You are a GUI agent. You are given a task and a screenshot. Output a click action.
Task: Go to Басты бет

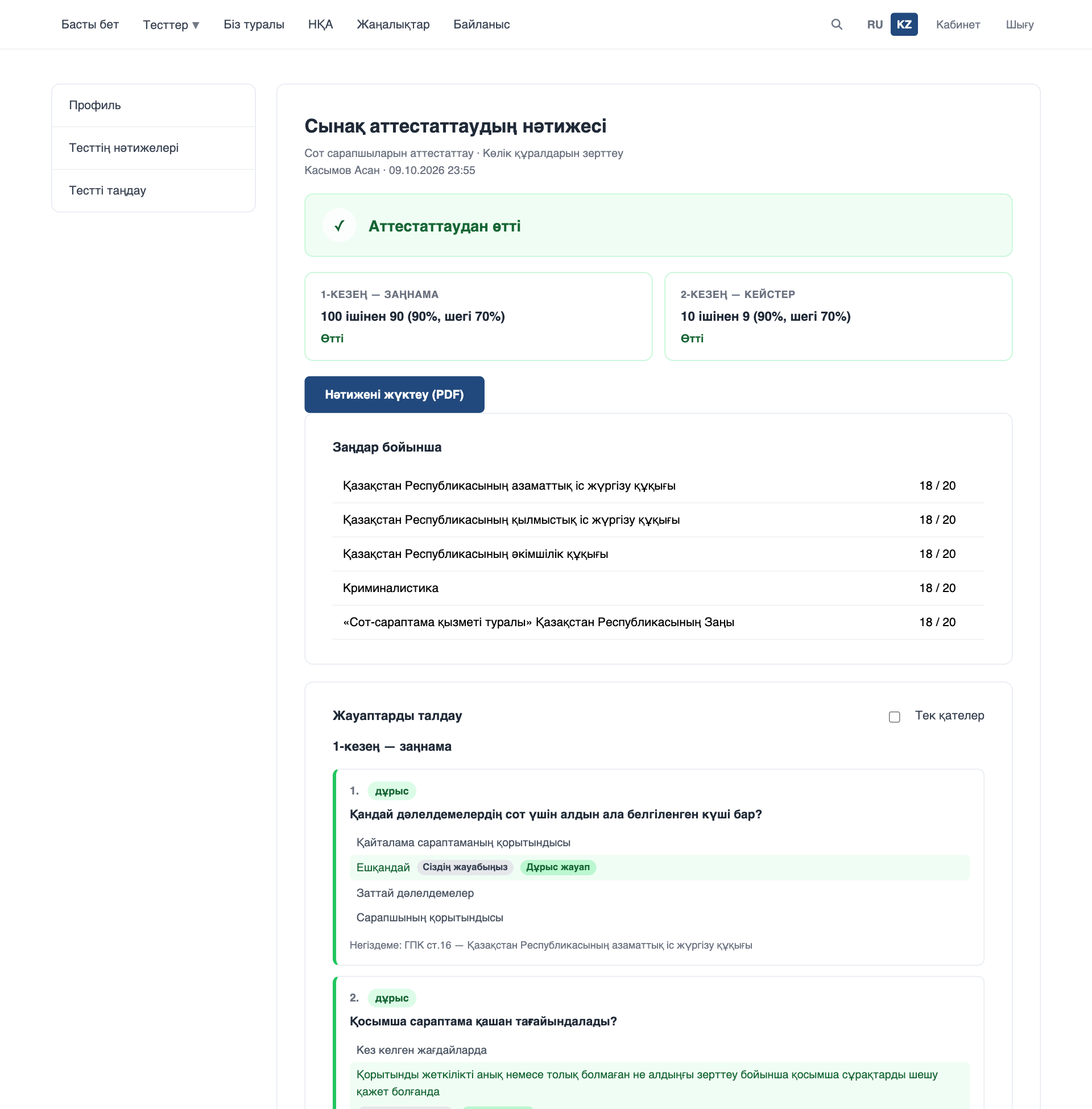[x=90, y=24]
